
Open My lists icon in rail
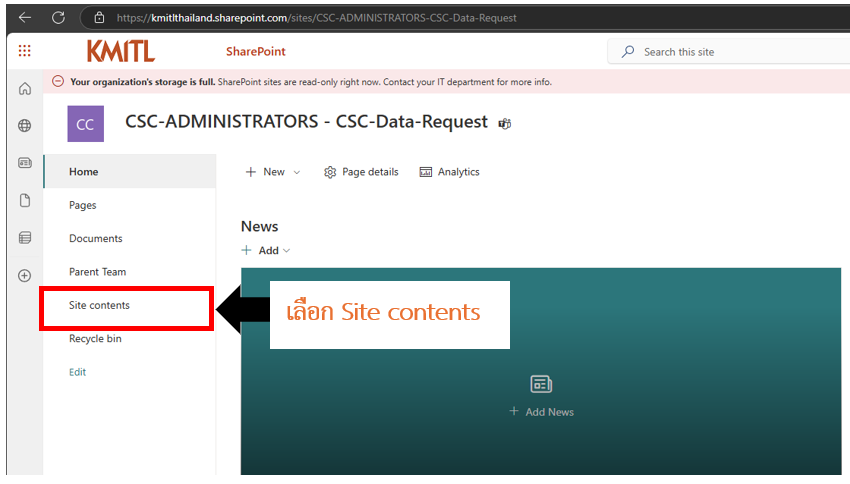(25, 238)
